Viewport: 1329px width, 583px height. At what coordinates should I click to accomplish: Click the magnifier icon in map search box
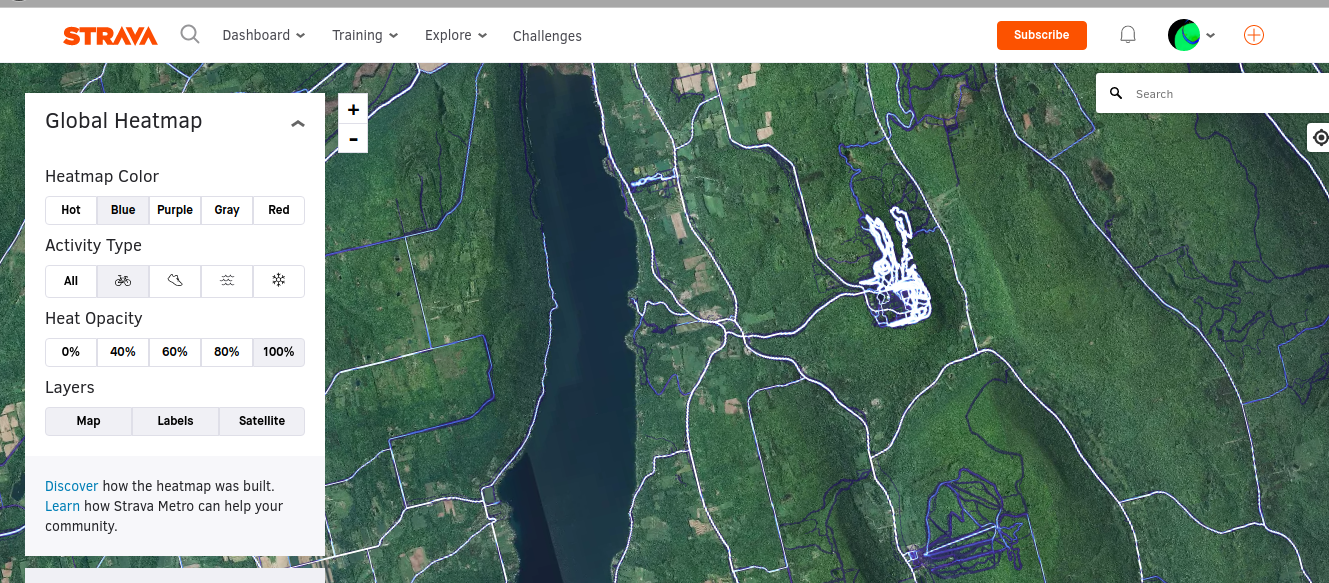pos(1117,94)
